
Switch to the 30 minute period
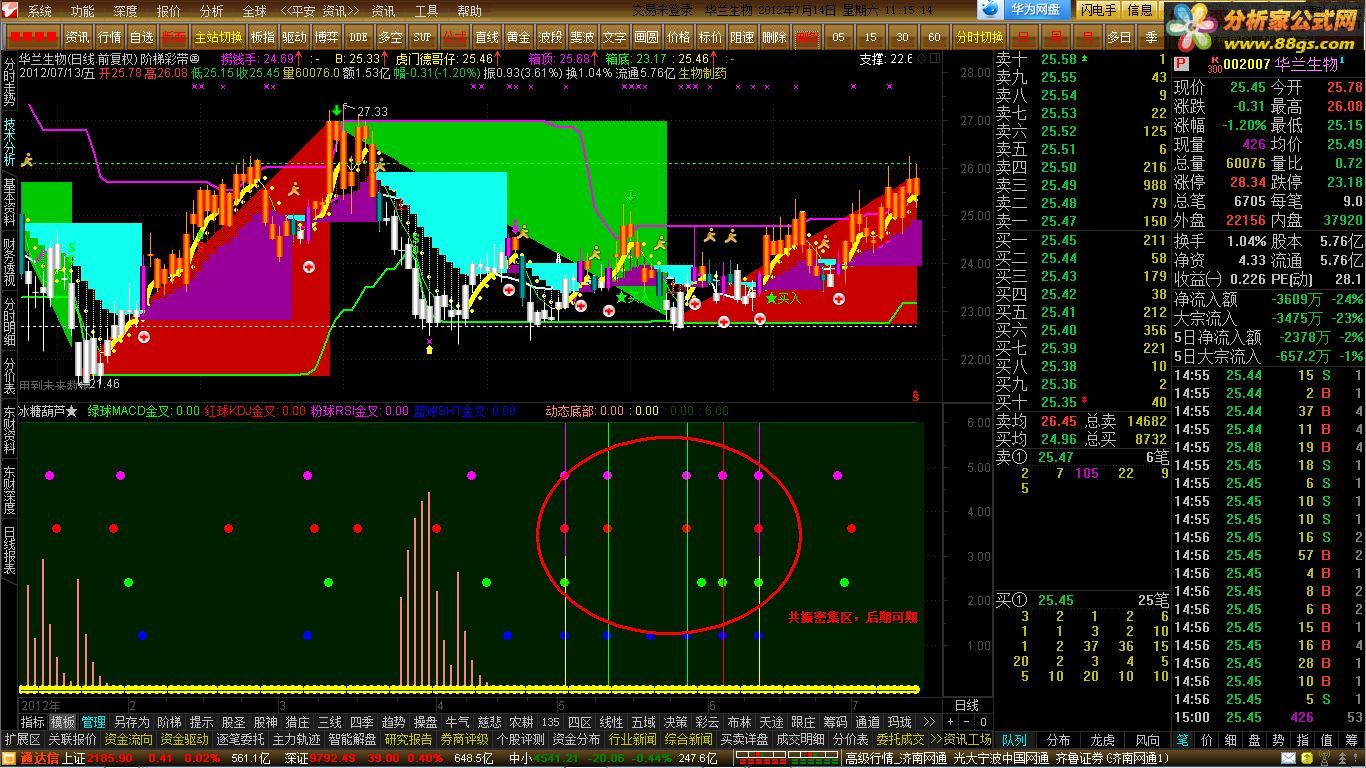click(x=902, y=37)
